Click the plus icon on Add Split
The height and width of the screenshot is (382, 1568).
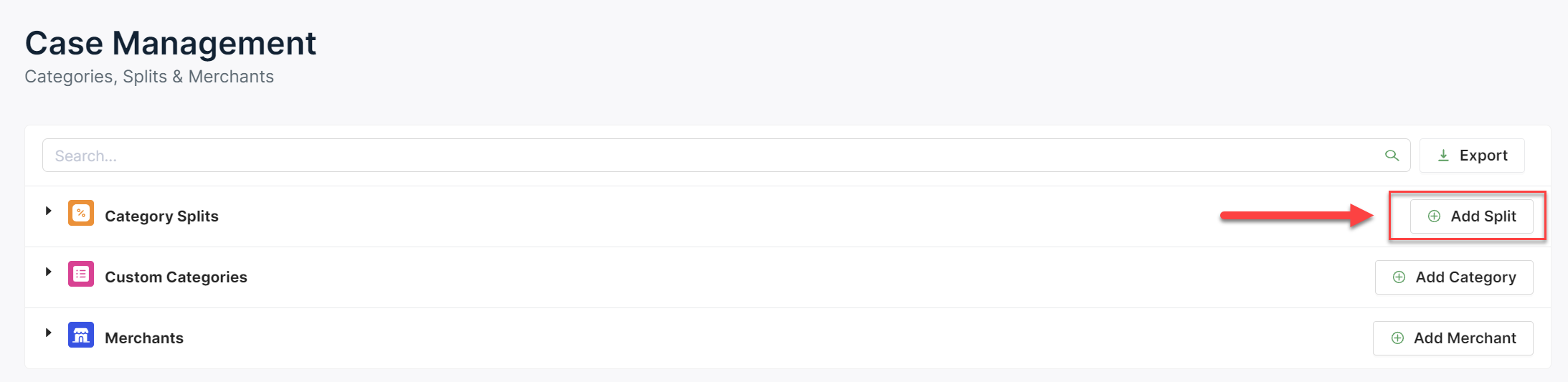tap(1434, 216)
